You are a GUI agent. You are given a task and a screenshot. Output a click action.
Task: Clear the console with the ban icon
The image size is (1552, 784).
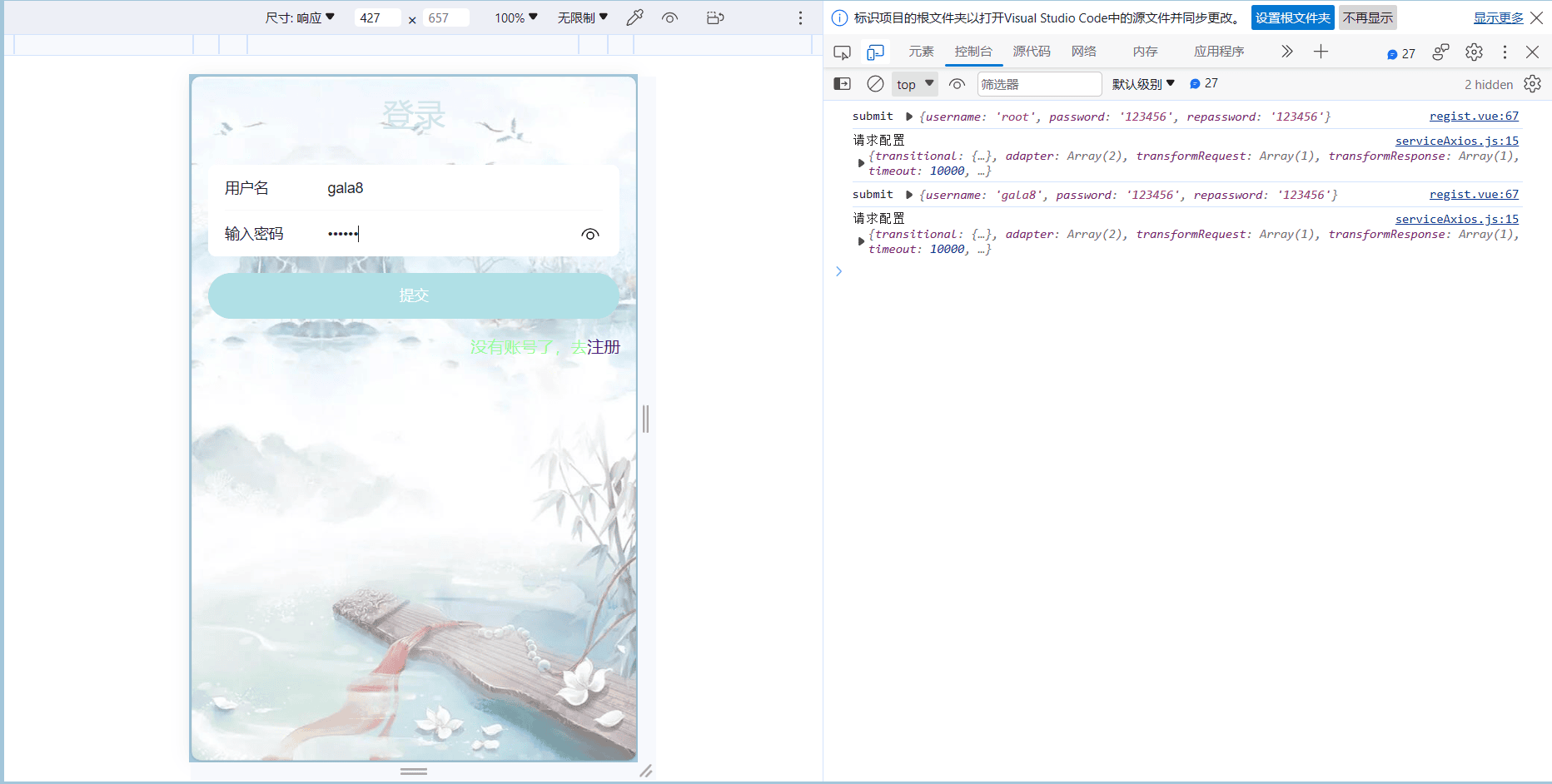pos(875,84)
